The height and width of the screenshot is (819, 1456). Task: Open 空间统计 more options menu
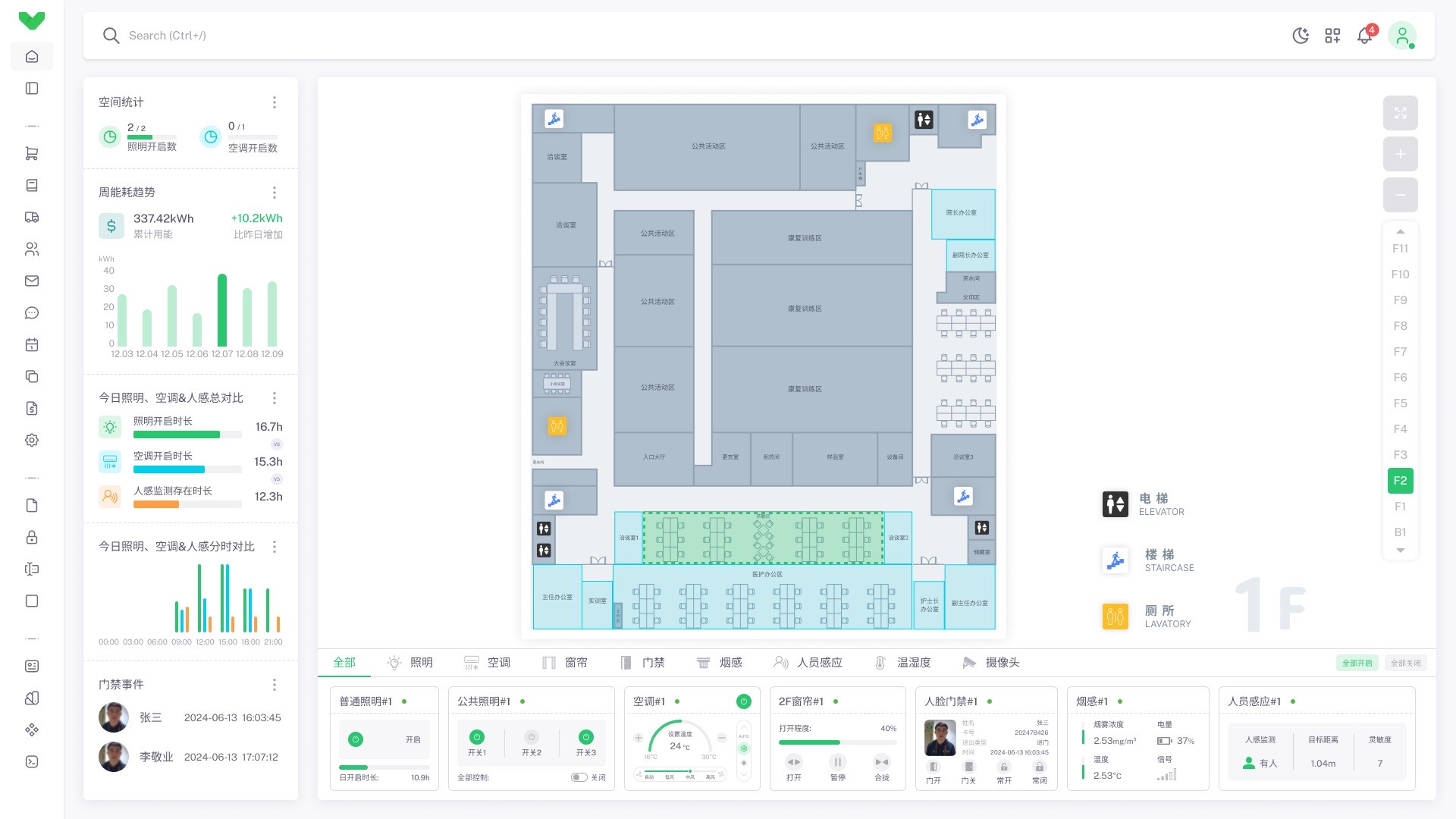pos(275,102)
